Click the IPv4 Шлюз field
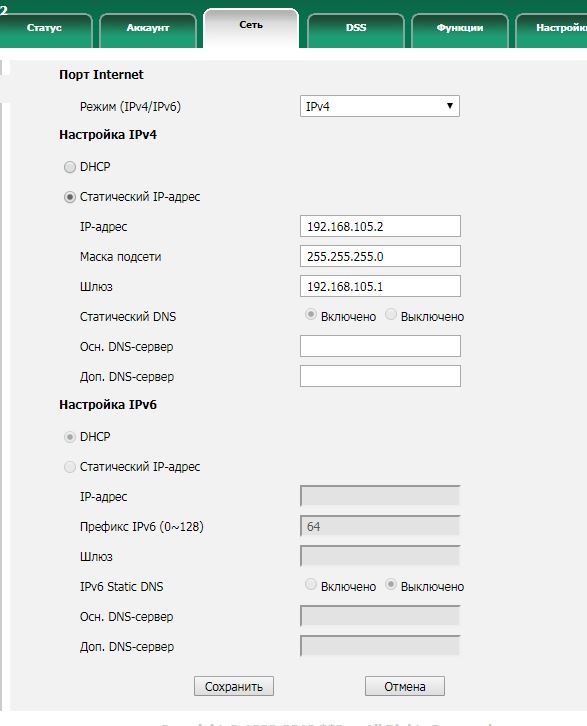The image size is (587, 726). [380, 286]
